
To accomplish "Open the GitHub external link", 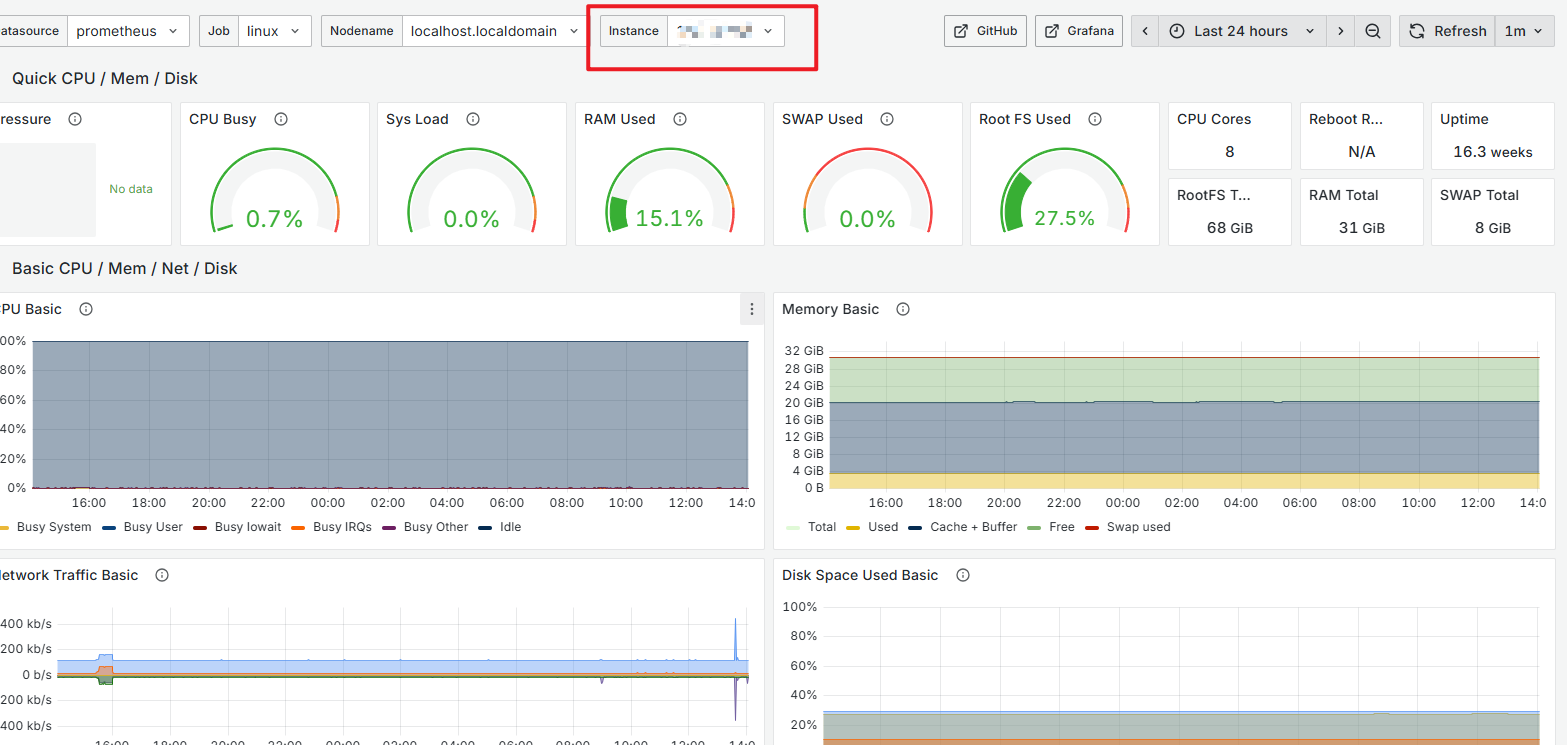I will 985,31.
